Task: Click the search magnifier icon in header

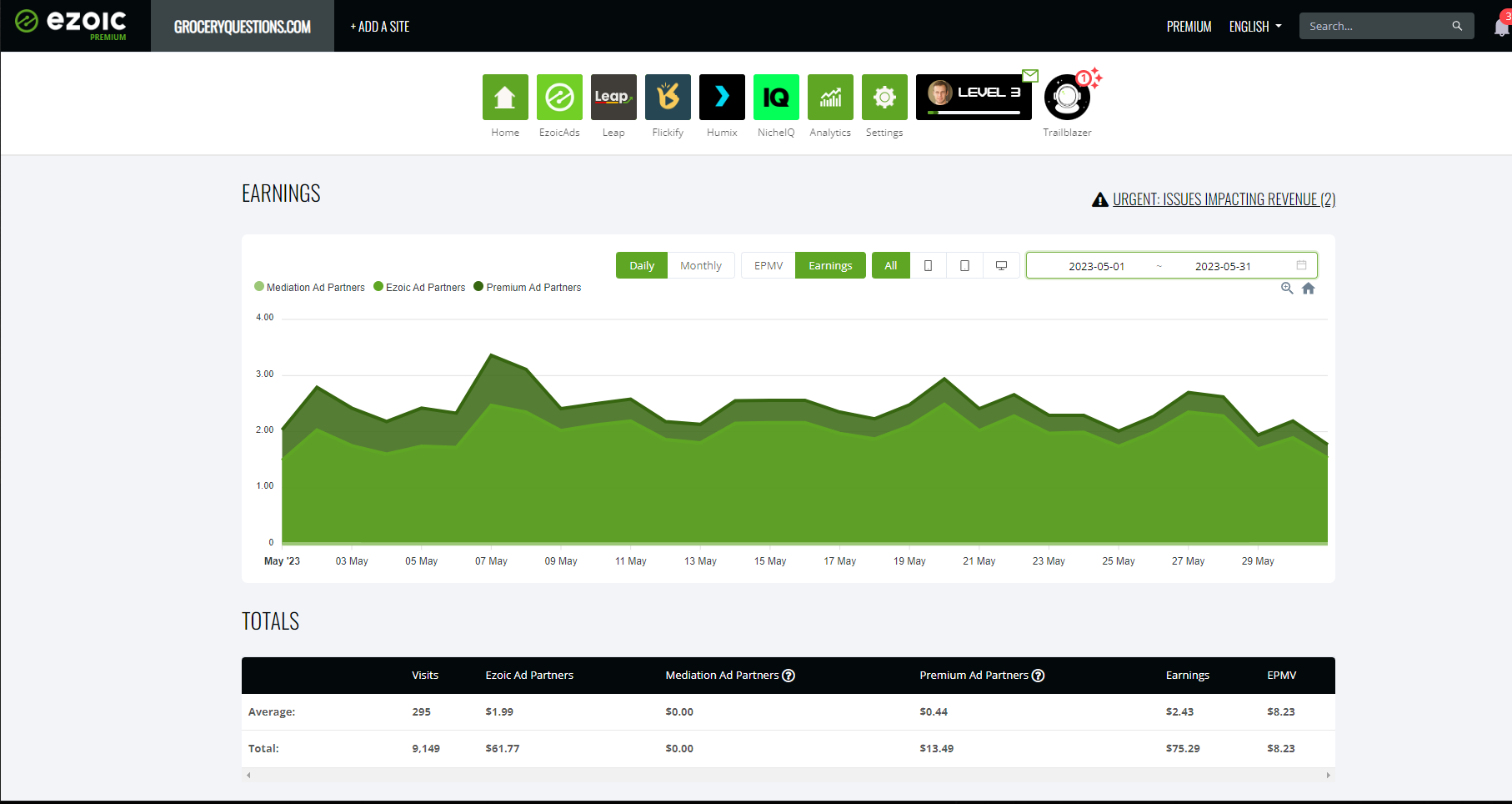Action: 1457,26
